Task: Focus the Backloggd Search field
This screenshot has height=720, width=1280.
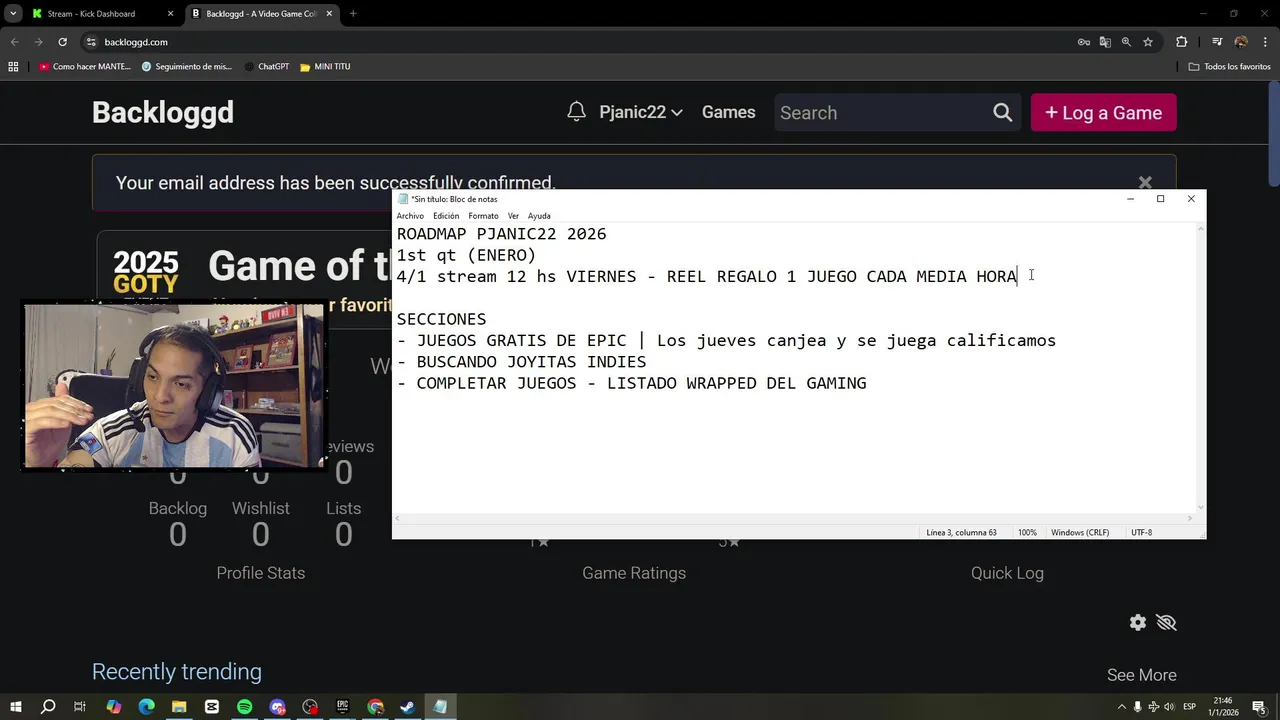Action: [880, 113]
